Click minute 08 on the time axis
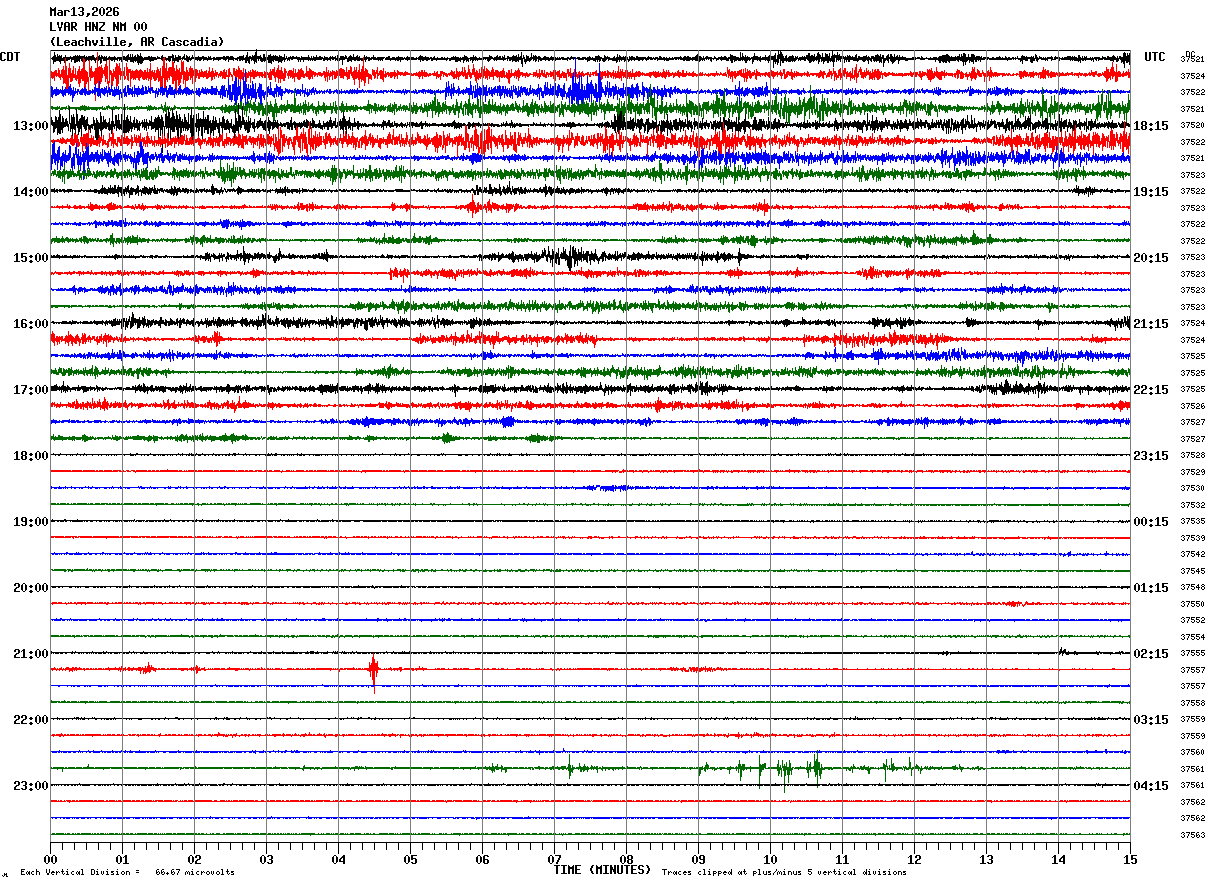Image resolution: width=1210 pixels, height=886 pixels. point(626,860)
